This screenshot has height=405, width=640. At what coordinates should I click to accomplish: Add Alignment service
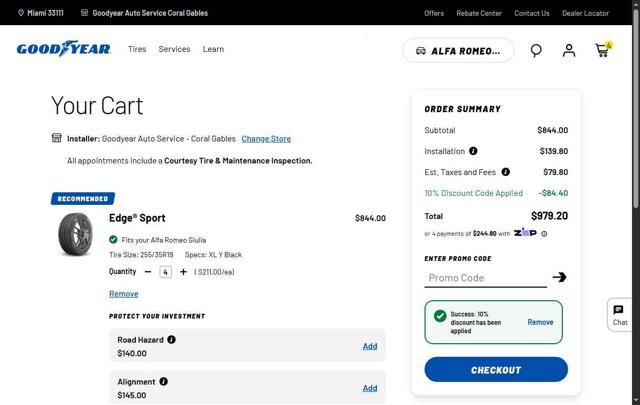click(370, 388)
